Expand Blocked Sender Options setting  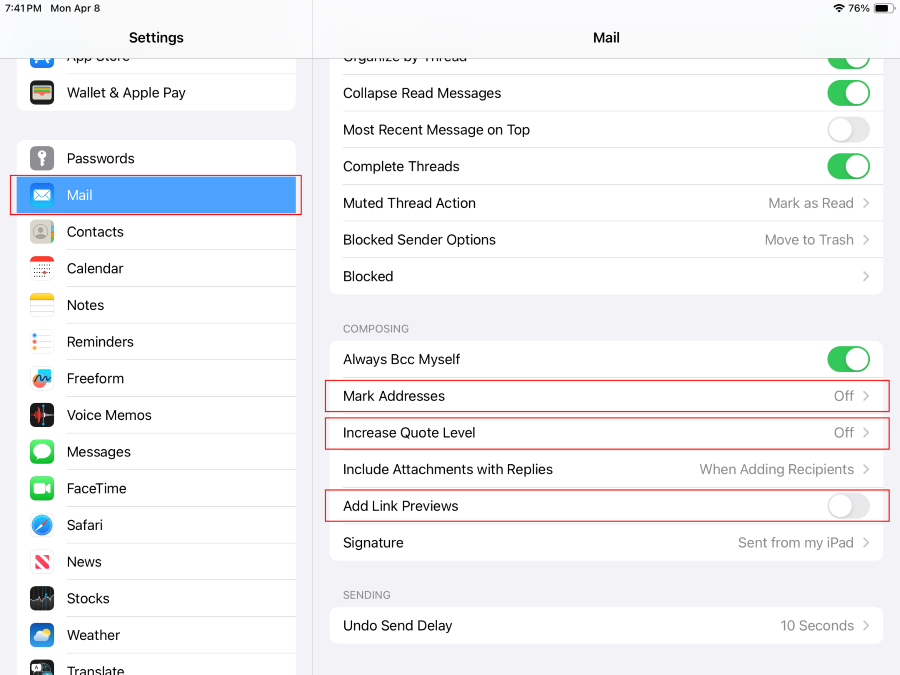(x=606, y=240)
